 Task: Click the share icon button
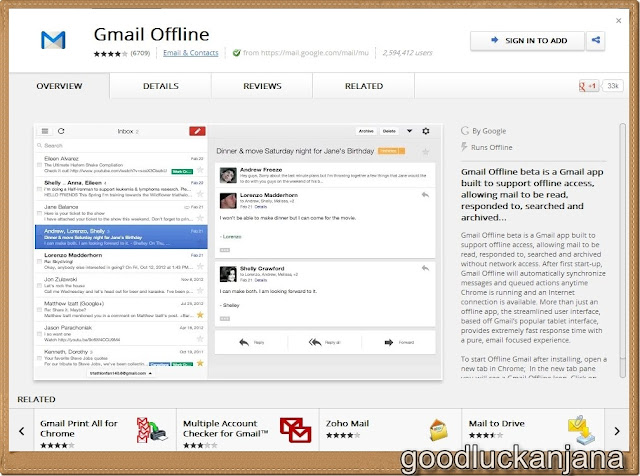(596, 40)
